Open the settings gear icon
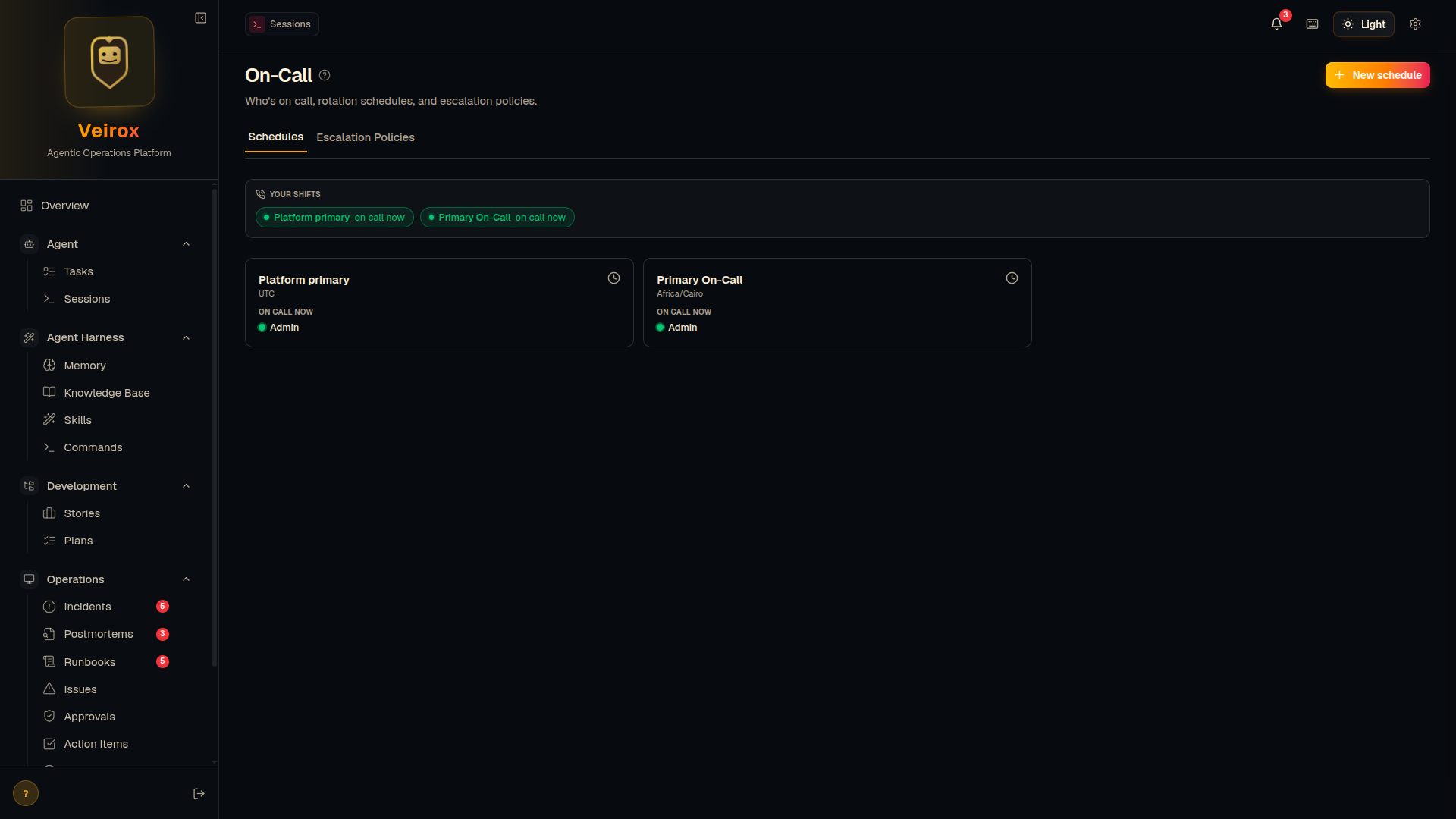The height and width of the screenshot is (819, 1456). pos(1415,24)
